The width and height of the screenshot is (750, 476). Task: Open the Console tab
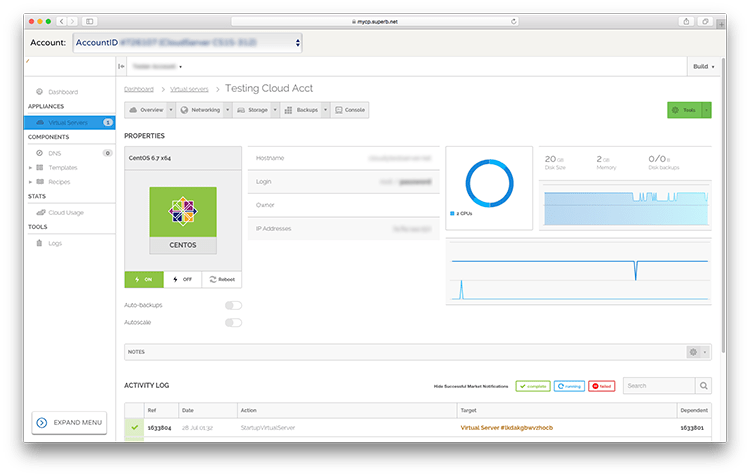(x=350, y=110)
